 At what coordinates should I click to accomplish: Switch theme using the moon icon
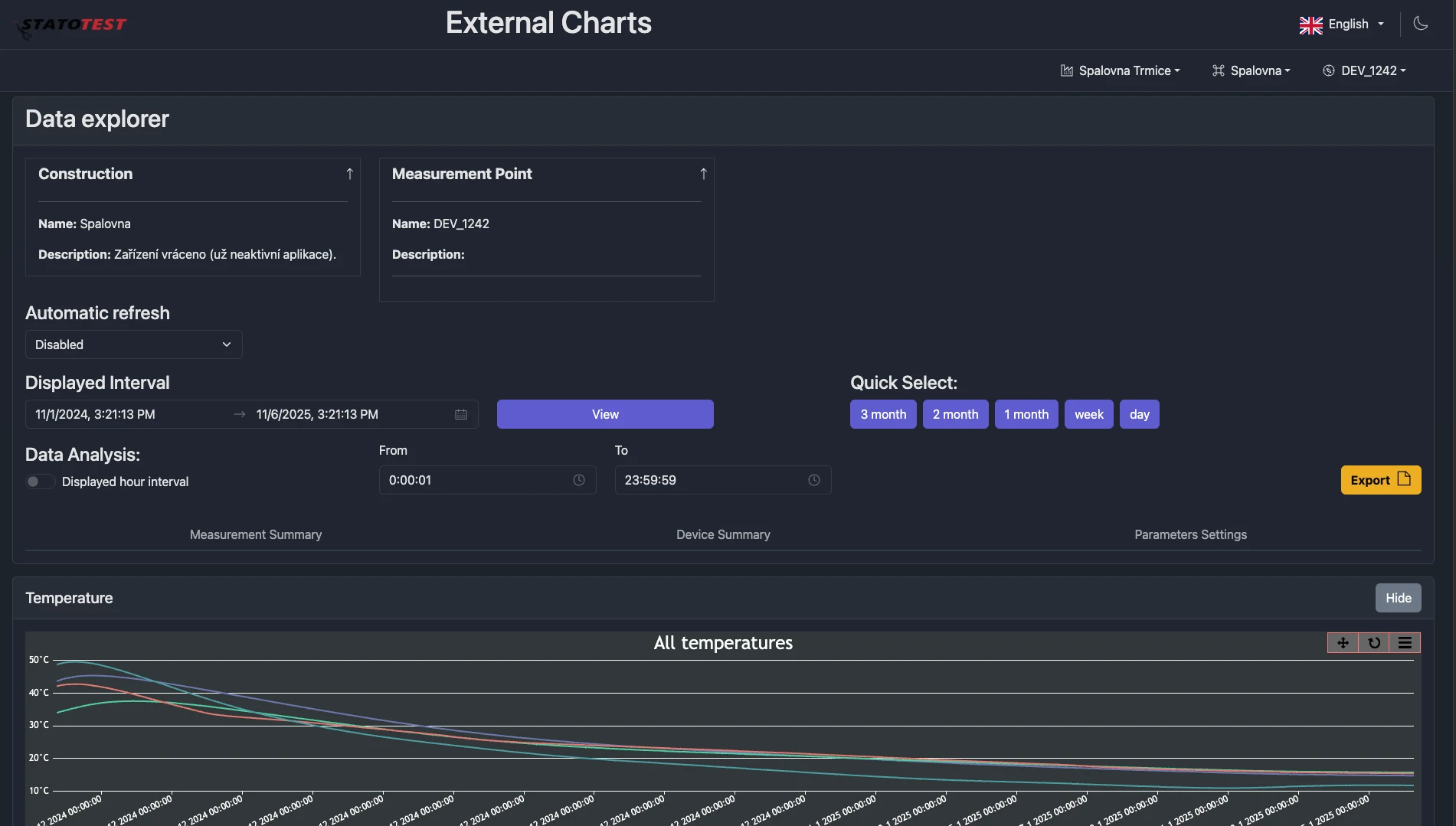(1421, 24)
